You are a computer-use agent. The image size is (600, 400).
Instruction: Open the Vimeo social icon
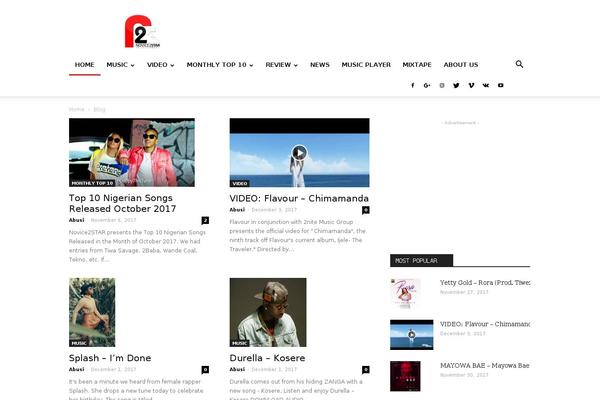click(x=471, y=85)
